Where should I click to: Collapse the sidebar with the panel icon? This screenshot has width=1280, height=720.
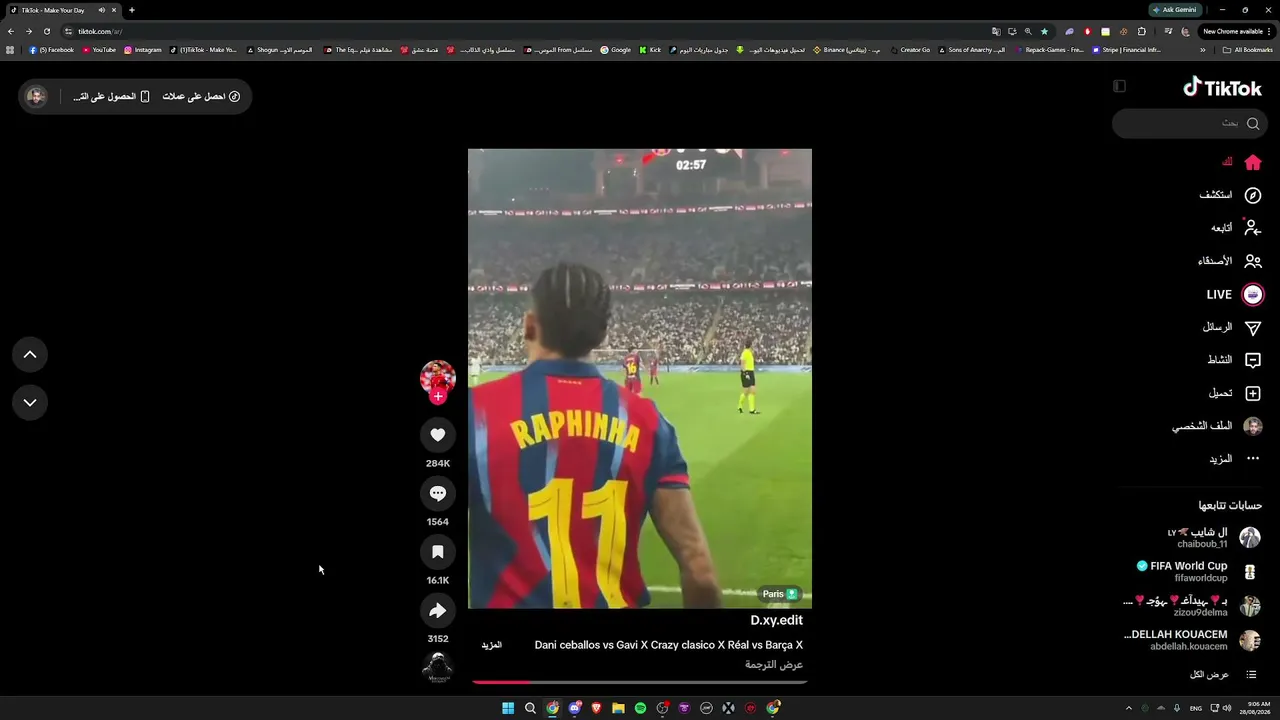(1119, 86)
